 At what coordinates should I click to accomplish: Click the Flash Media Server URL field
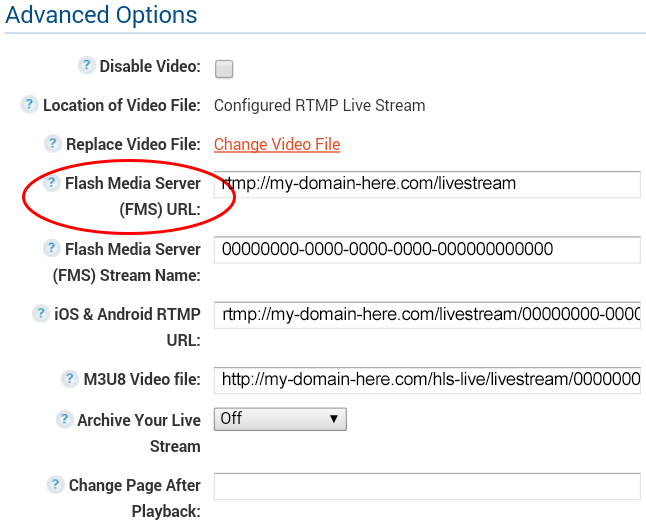coord(427,184)
